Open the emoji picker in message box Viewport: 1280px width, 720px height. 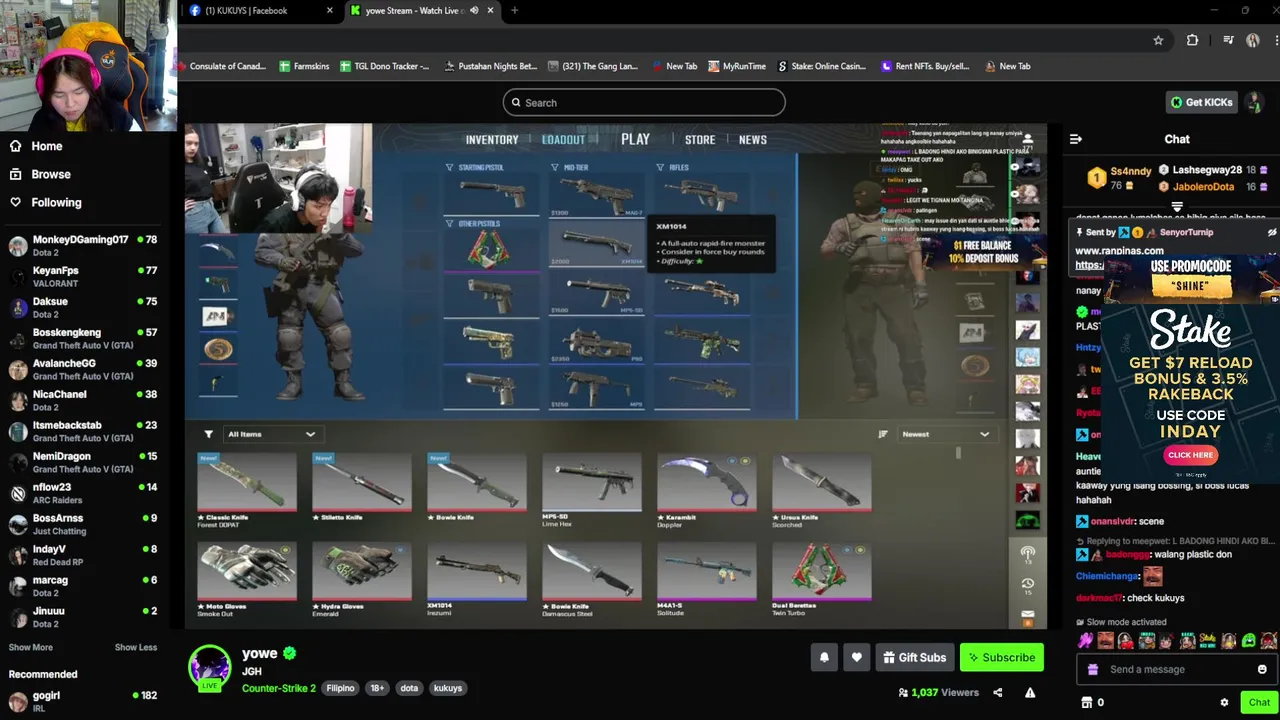(1262, 669)
